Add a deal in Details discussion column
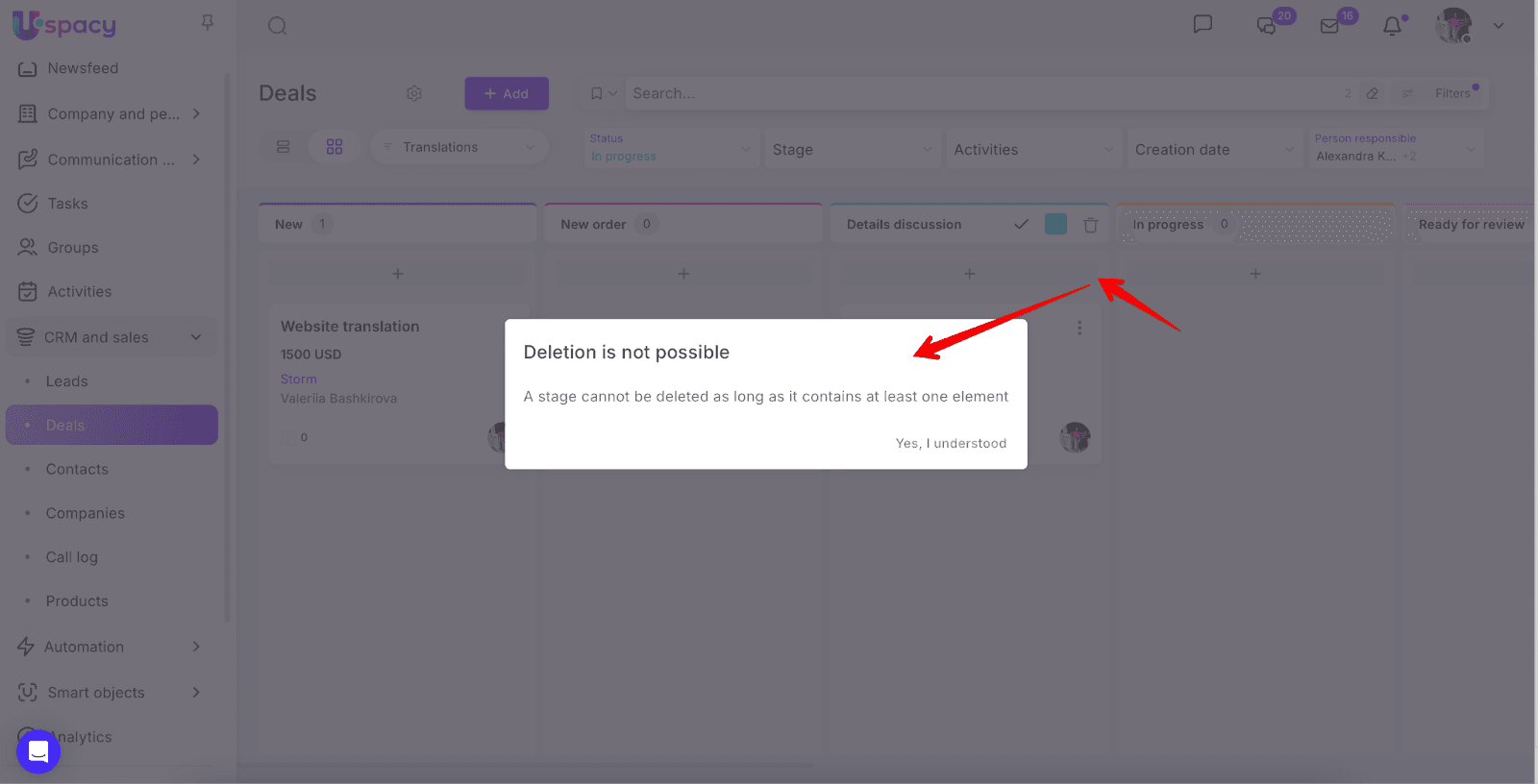 tap(970, 274)
